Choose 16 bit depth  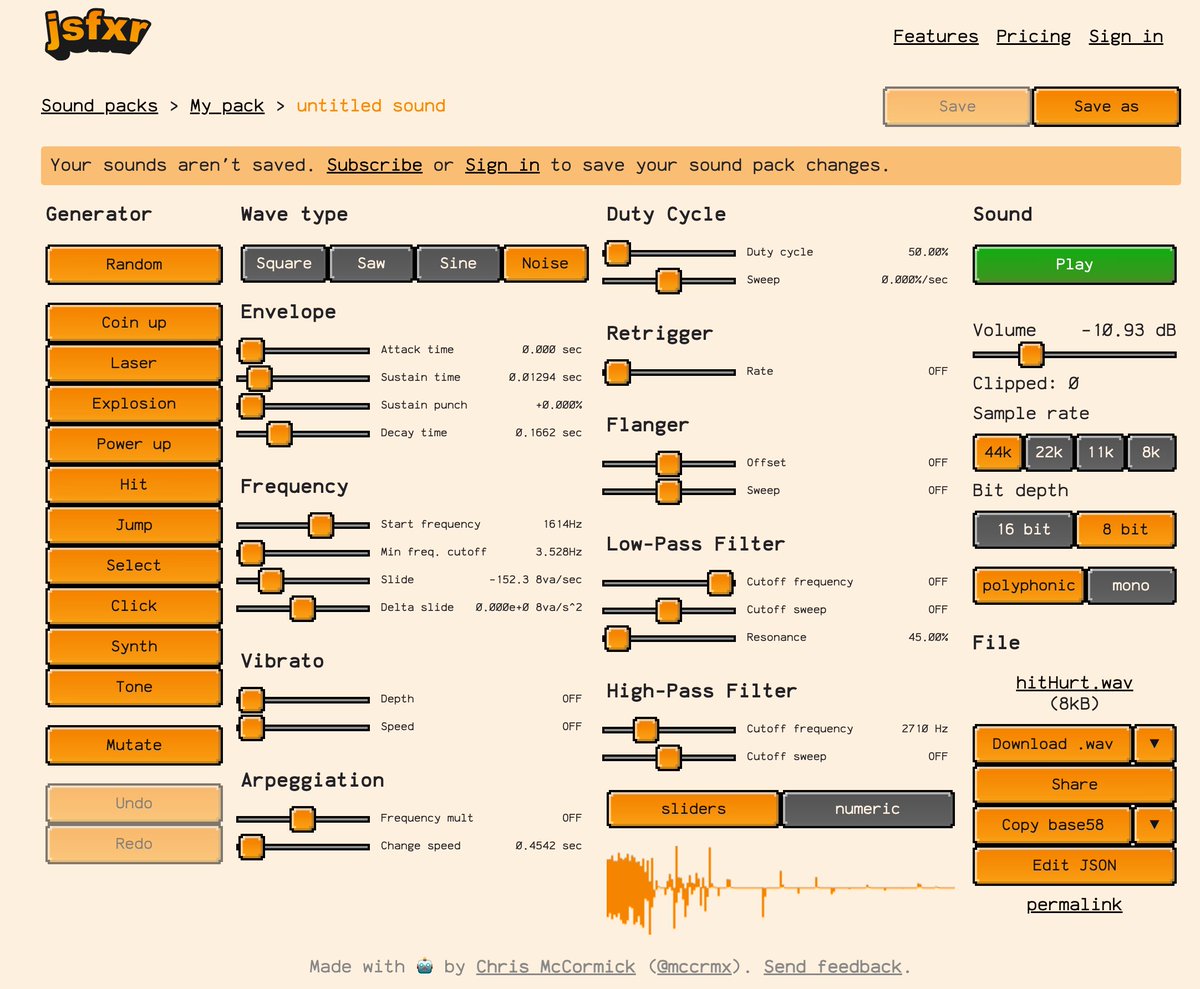(1024, 529)
